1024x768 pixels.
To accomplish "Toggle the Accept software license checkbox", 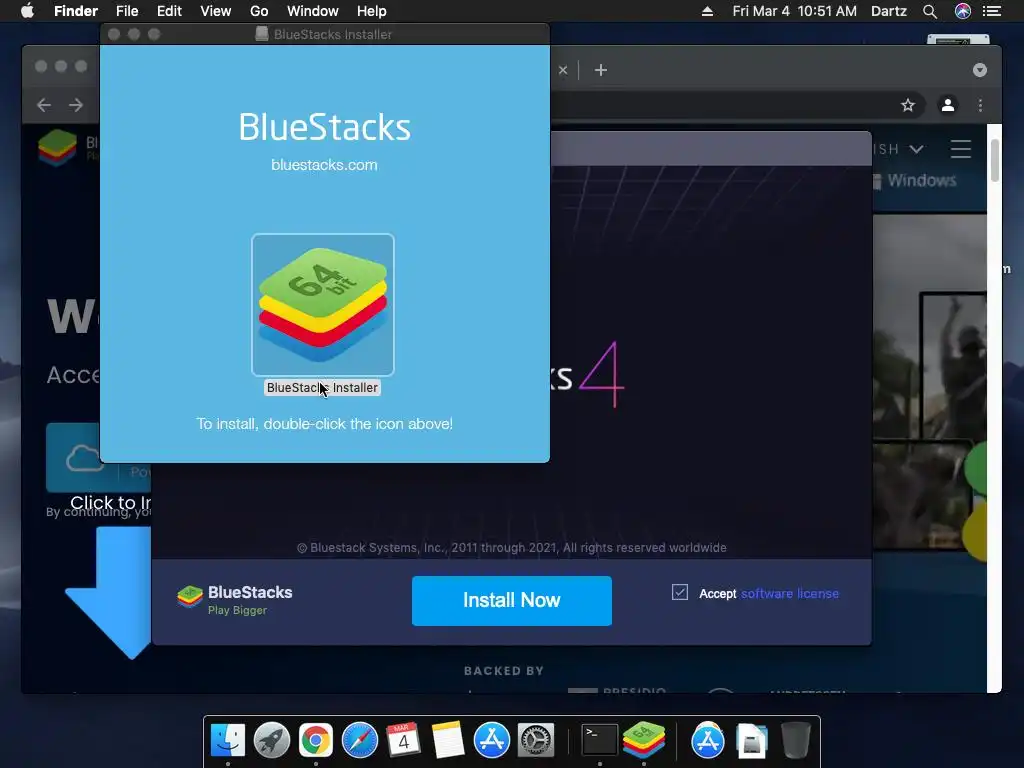I will coord(680,592).
